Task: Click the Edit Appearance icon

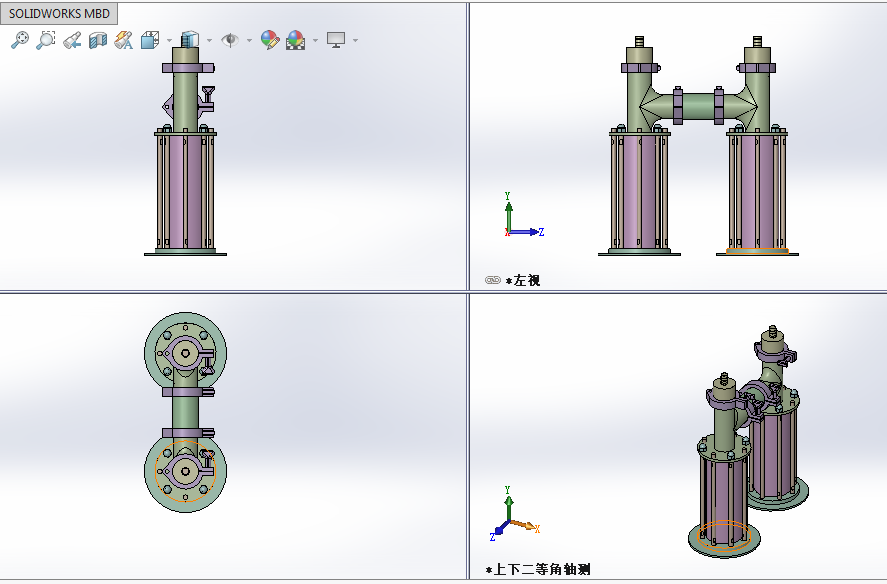Action: (x=270, y=40)
